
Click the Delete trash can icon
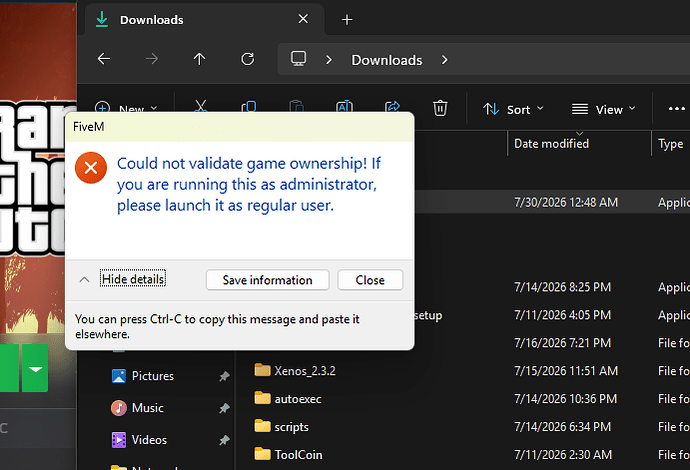(x=440, y=108)
